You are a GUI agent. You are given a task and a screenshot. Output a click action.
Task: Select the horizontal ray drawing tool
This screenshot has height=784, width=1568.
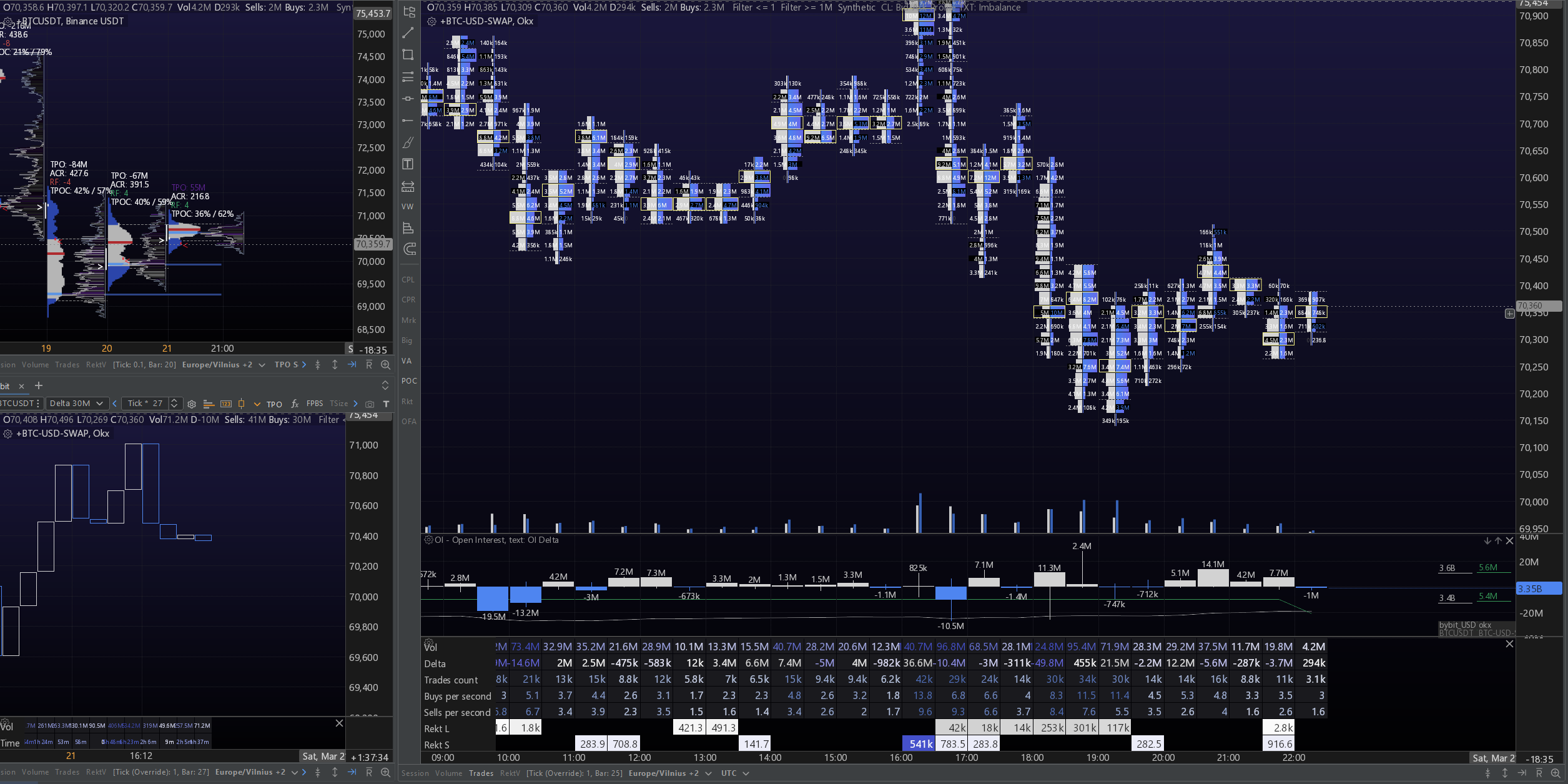coord(408,120)
